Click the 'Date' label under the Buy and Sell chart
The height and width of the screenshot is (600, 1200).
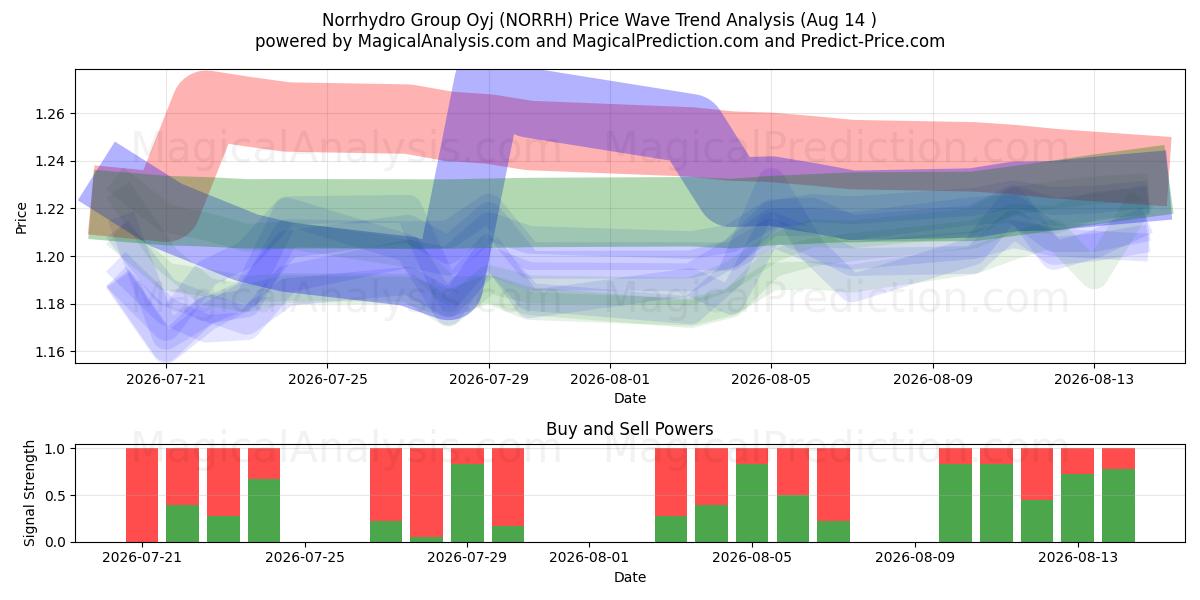630,577
